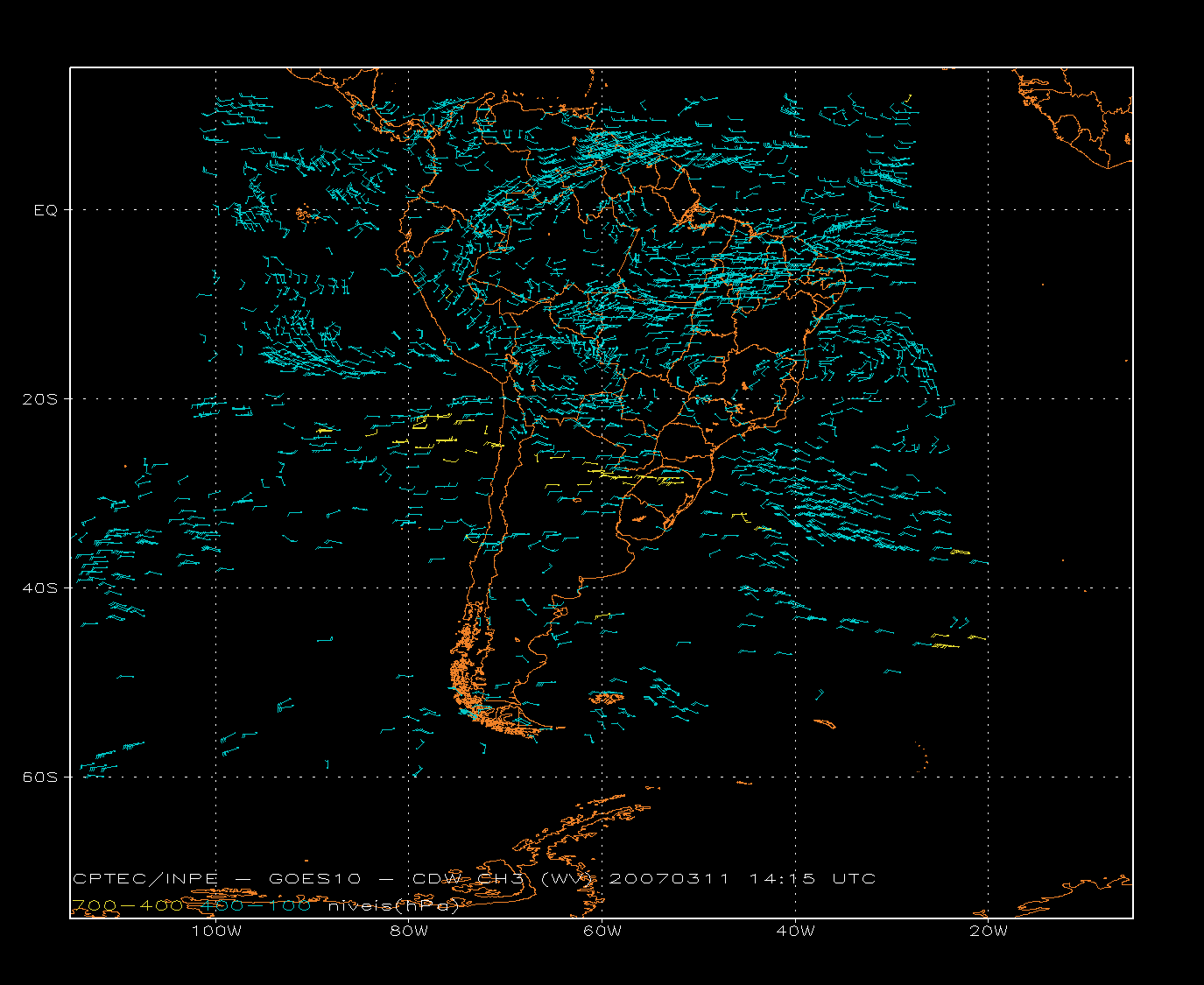Click the 20S latitude label
The image size is (1204, 985).
[39, 399]
